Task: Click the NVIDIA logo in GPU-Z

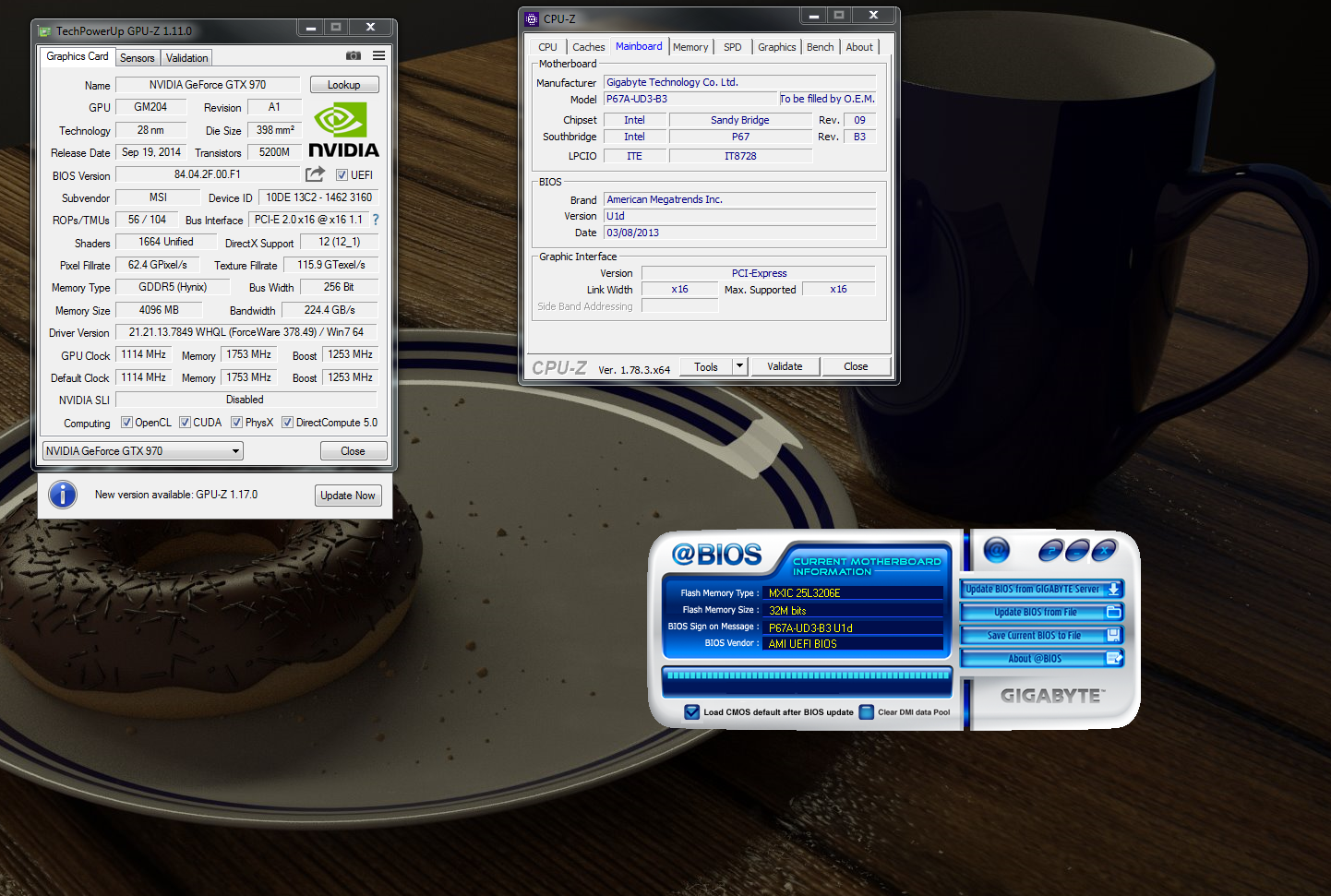Action: 343,130
